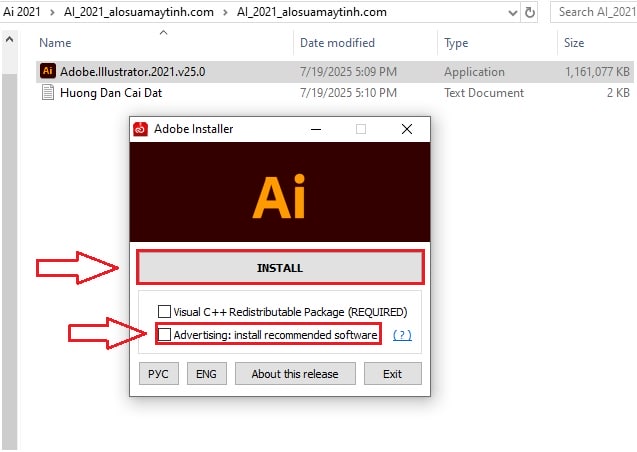Click the 7/19/2025 5:09 PM date cell
This screenshot has width=637, height=452.
coord(348,71)
